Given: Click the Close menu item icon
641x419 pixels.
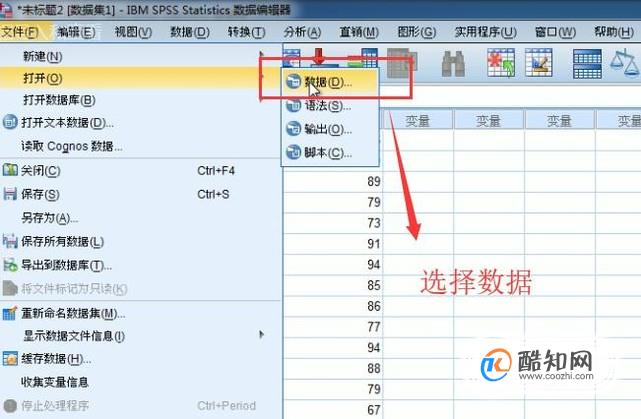Looking at the screenshot, I should click(10, 170).
